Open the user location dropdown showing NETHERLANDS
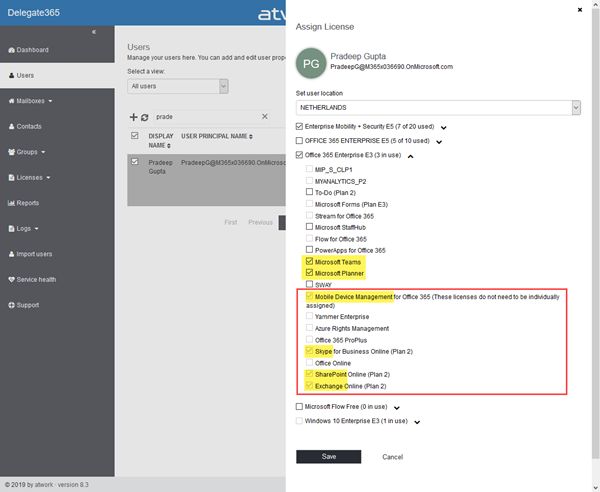This screenshot has height=492, width=600. click(x=438, y=108)
